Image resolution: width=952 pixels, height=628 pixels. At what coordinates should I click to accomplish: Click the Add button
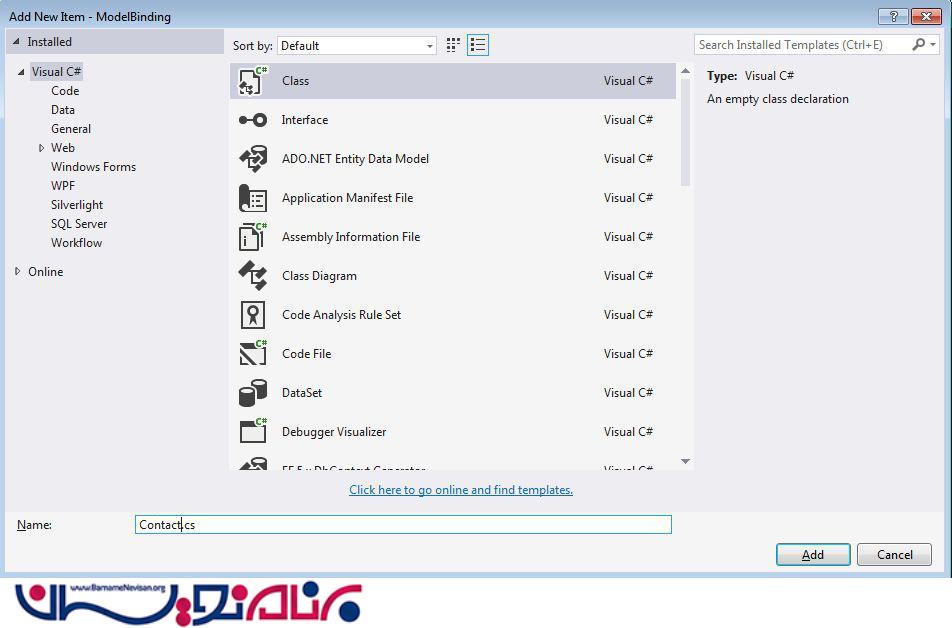(813, 555)
